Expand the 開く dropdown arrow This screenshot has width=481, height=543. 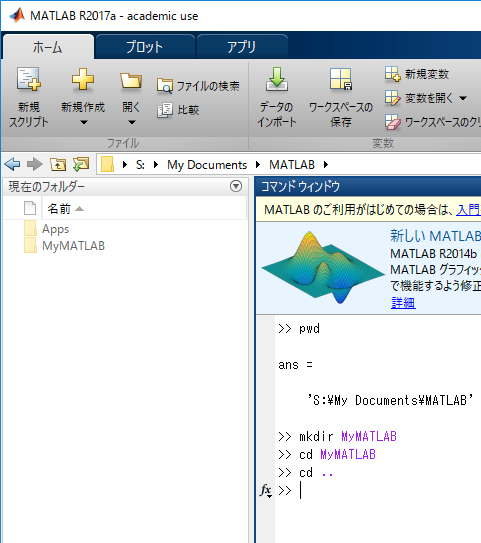[x=132, y=122]
